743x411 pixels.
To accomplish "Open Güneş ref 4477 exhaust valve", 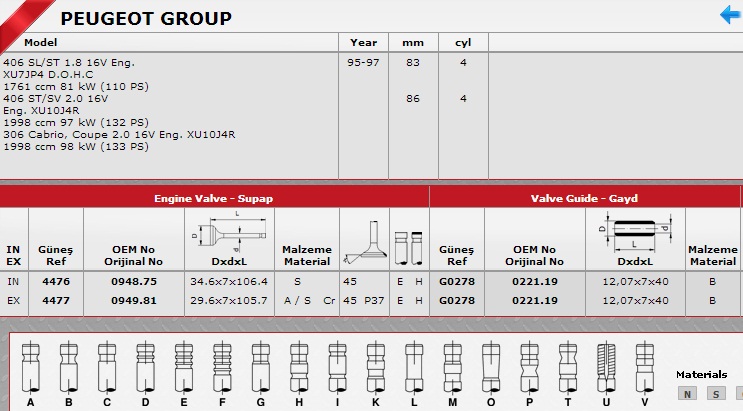I will point(56,300).
